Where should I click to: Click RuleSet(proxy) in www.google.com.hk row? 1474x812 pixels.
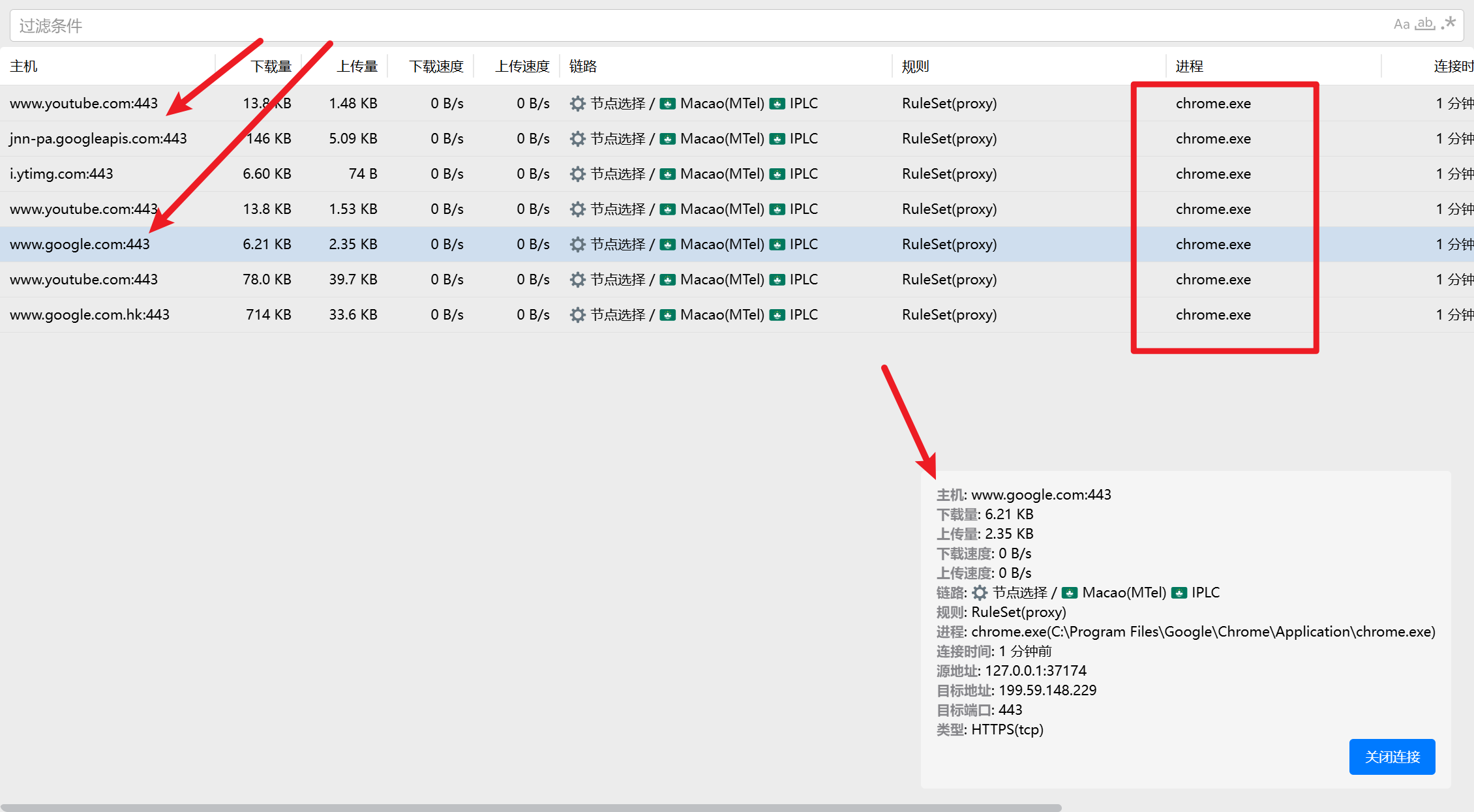tap(949, 314)
